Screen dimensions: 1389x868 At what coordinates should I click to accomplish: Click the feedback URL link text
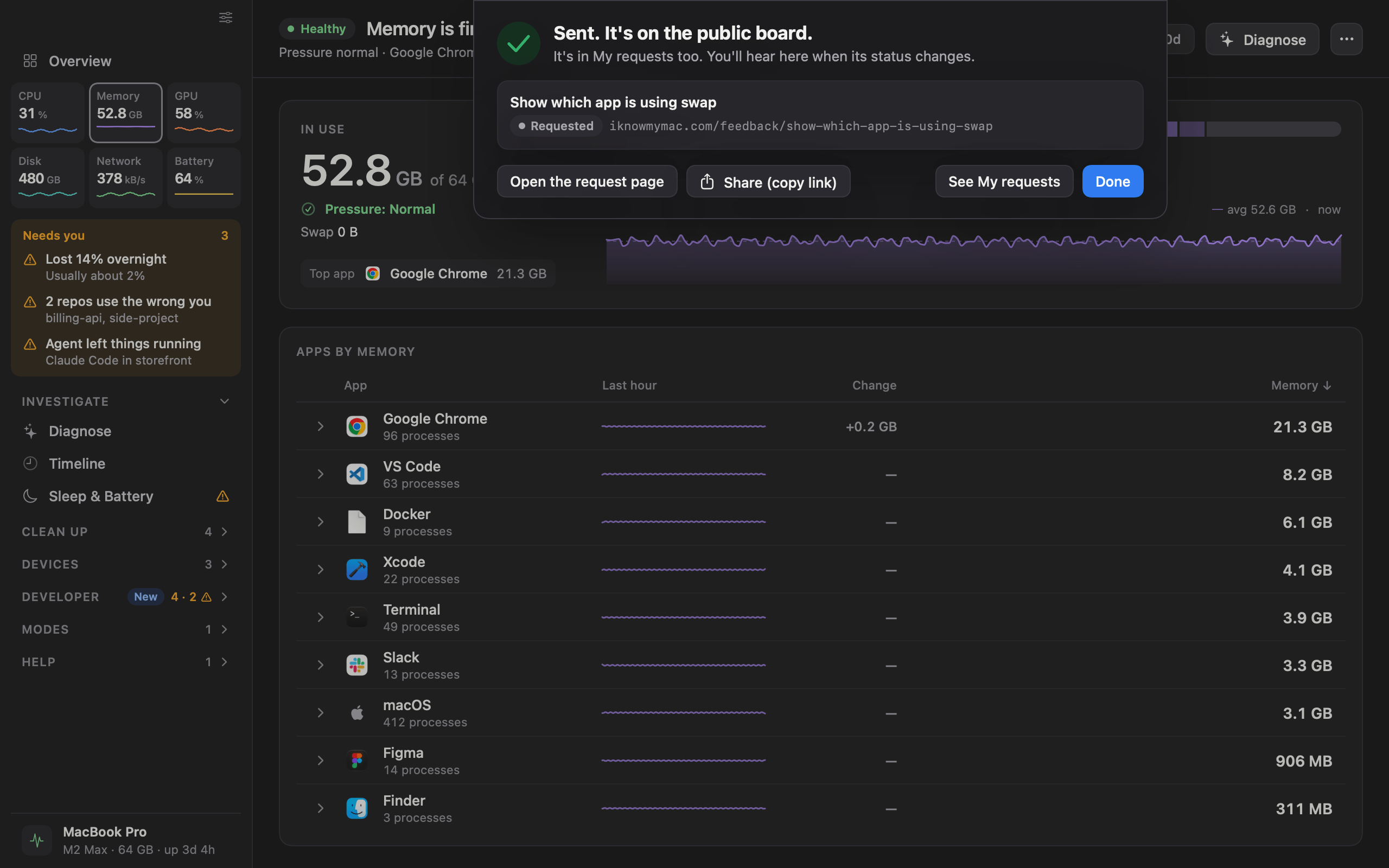click(x=801, y=126)
